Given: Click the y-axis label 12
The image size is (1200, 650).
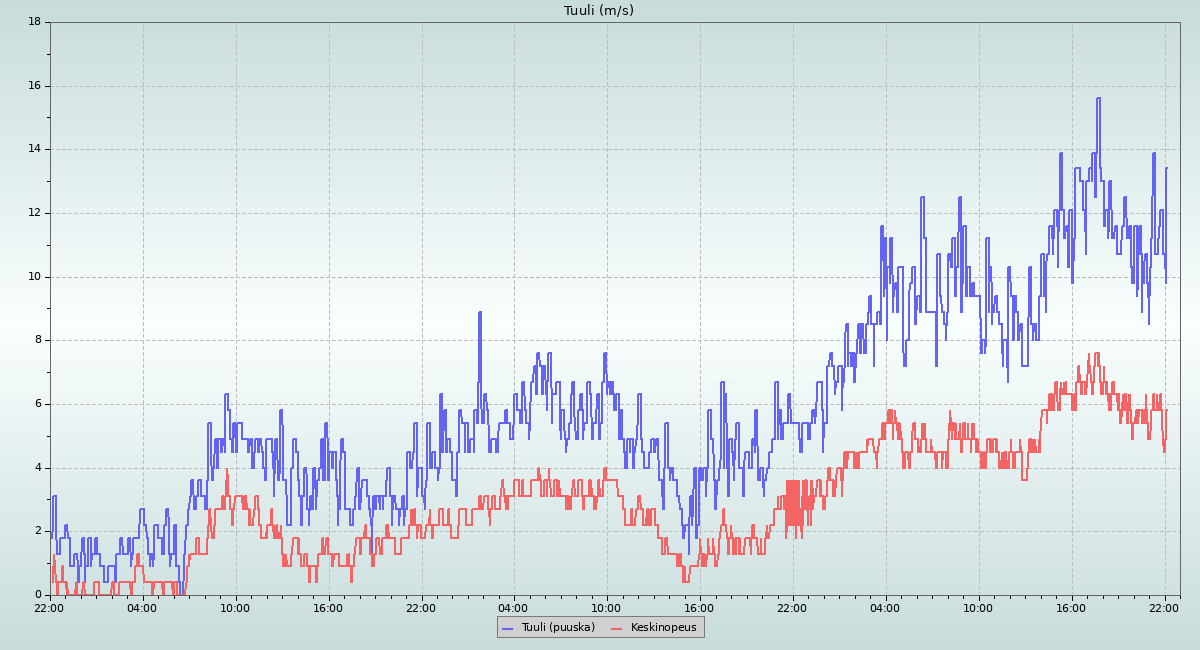Looking at the screenshot, I should pos(34,213).
